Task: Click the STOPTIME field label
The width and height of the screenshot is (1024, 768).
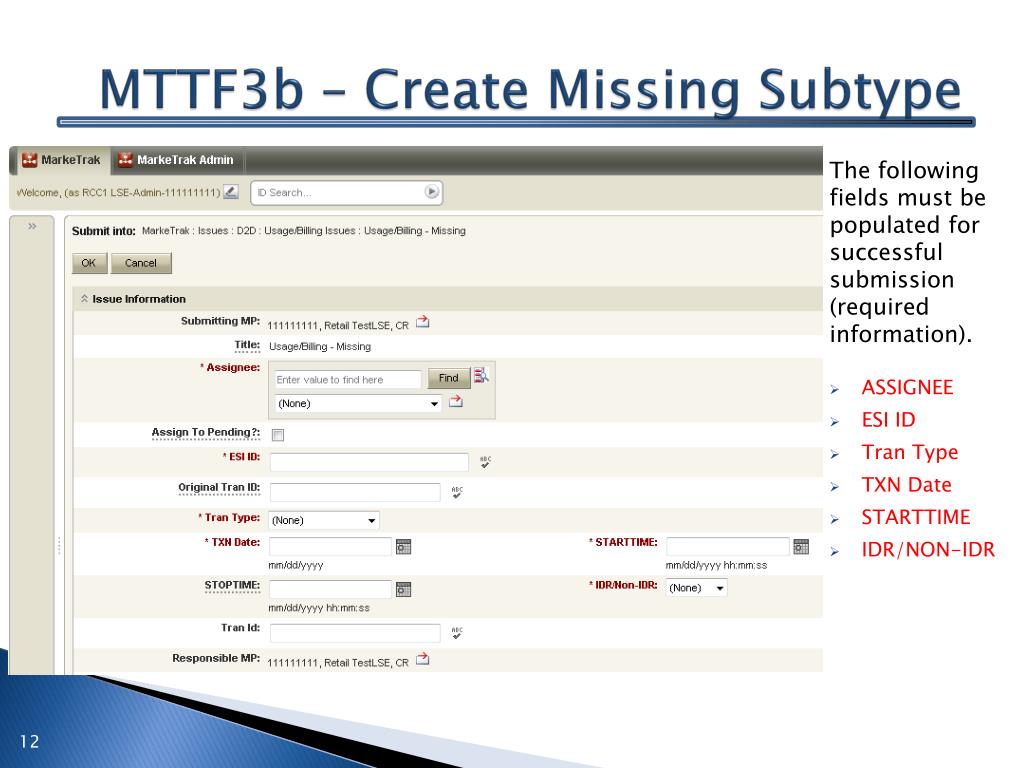Action: pyautogui.click(x=232, y=585)
